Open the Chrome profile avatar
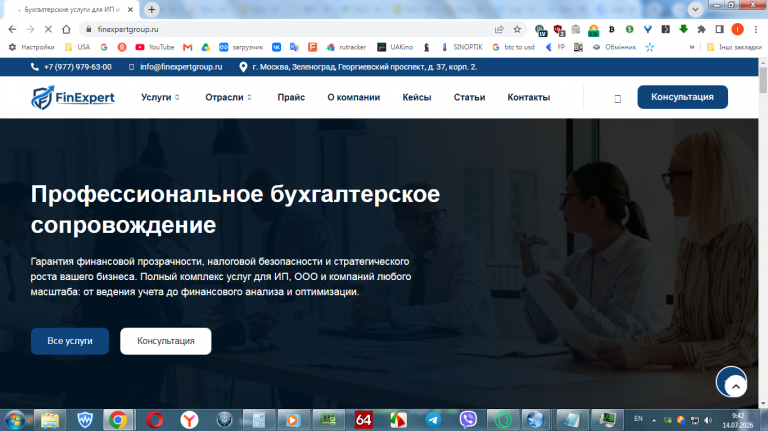The width and height of the screenshot is (768, 431). coord(738,29)
